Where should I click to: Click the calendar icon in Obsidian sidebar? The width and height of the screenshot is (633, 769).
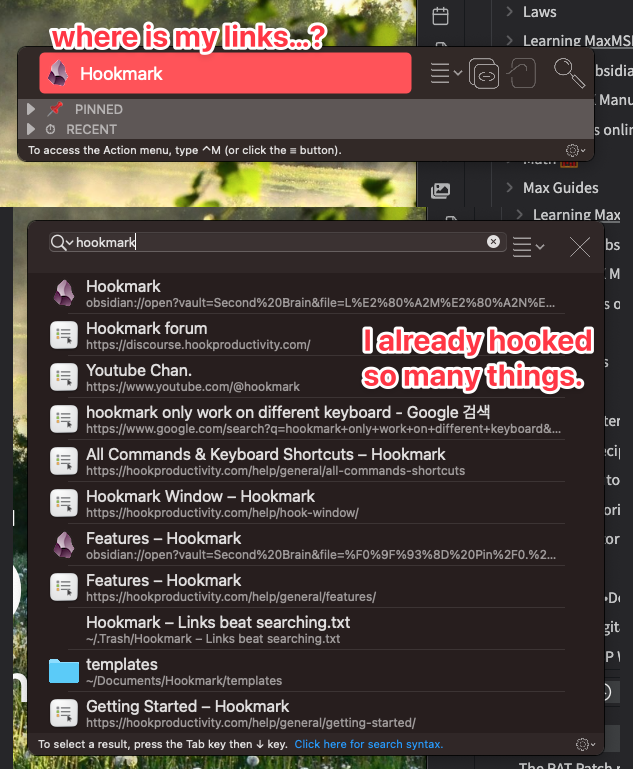[x=440, y=16]
